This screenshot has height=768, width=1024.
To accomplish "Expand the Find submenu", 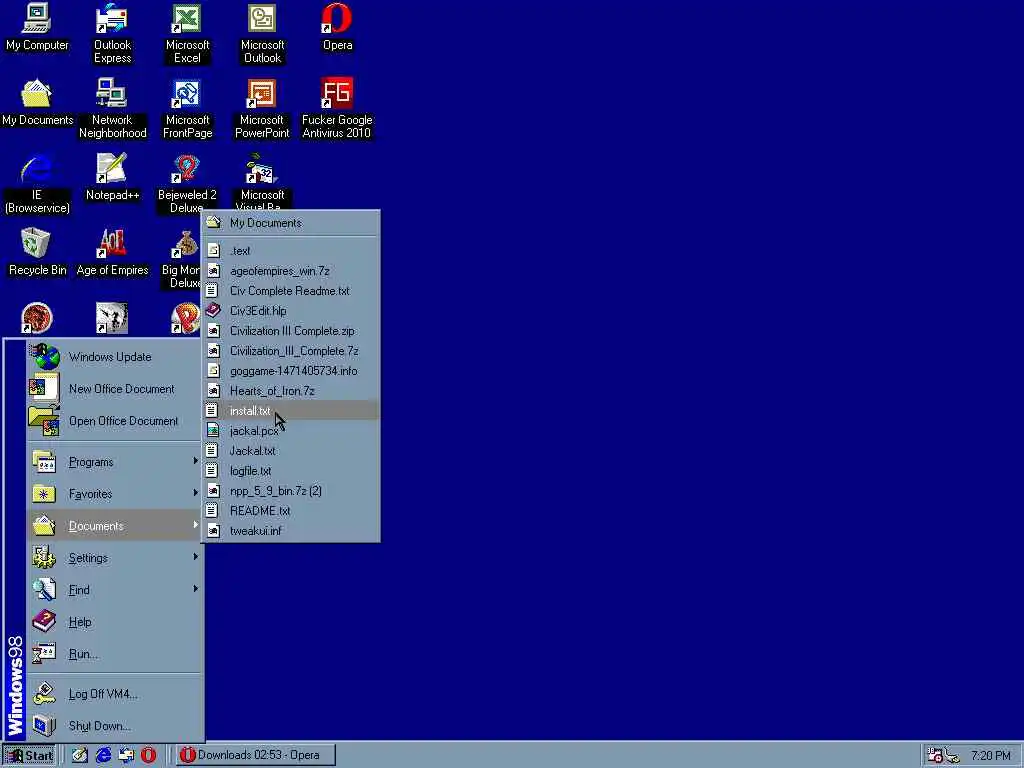I will [114, 590].
